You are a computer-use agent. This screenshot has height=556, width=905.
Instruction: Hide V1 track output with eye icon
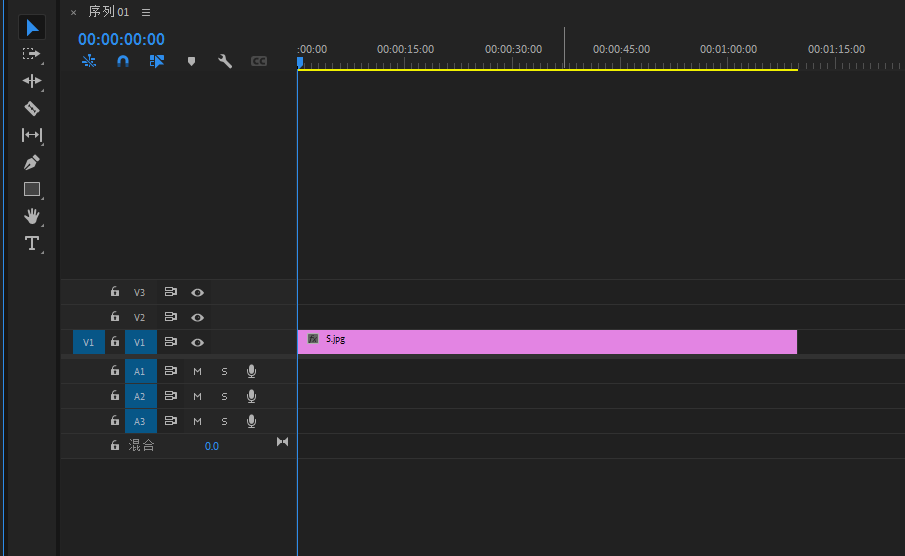(x=198, y=342)
